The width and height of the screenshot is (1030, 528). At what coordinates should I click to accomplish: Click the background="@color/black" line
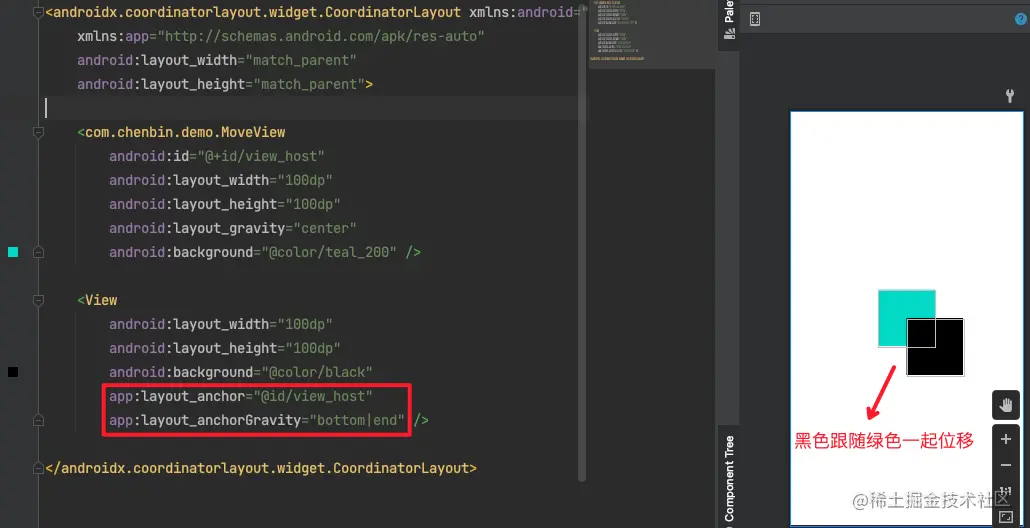tap(240, 372)
